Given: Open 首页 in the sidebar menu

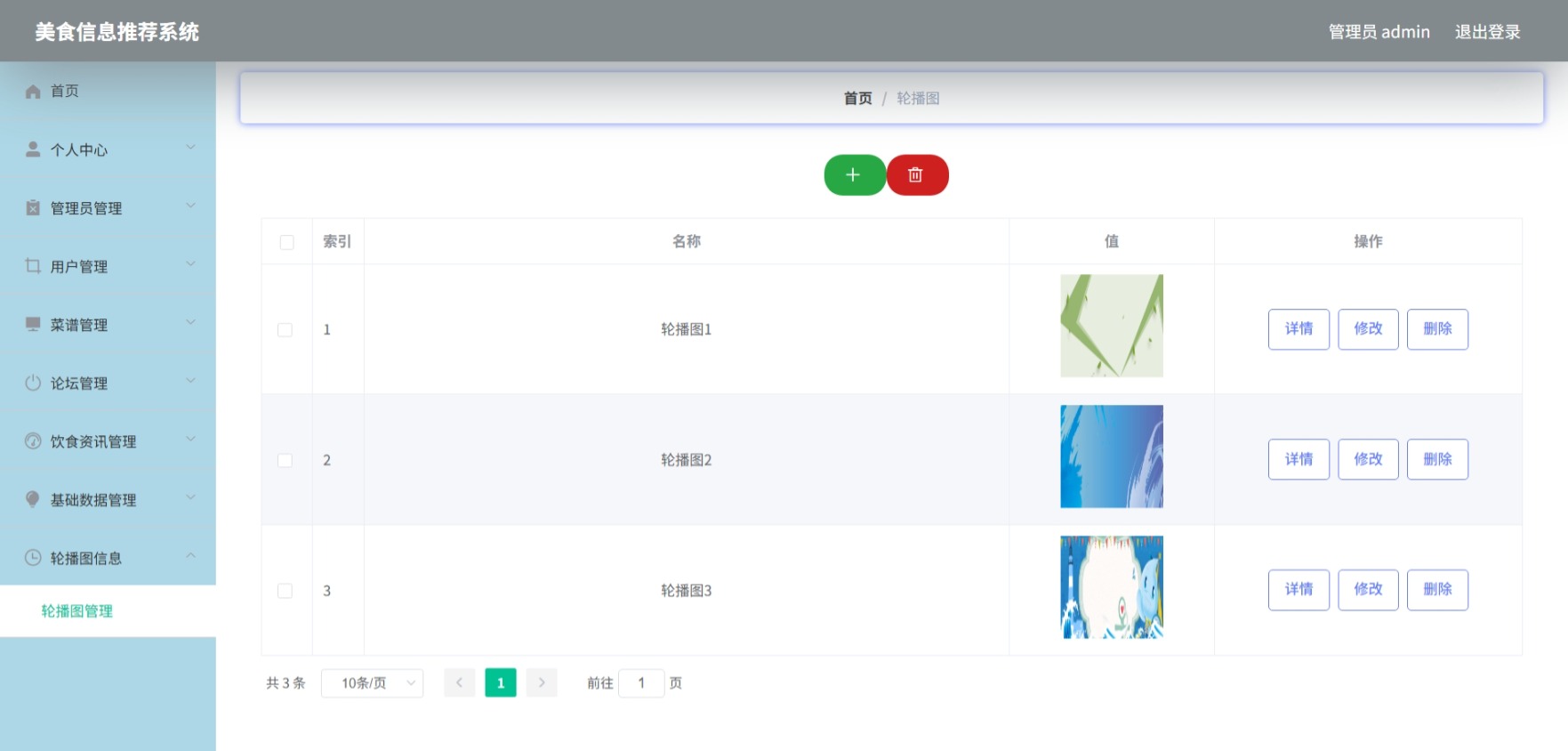Looking at the screenshot, I should pos(108,91).
